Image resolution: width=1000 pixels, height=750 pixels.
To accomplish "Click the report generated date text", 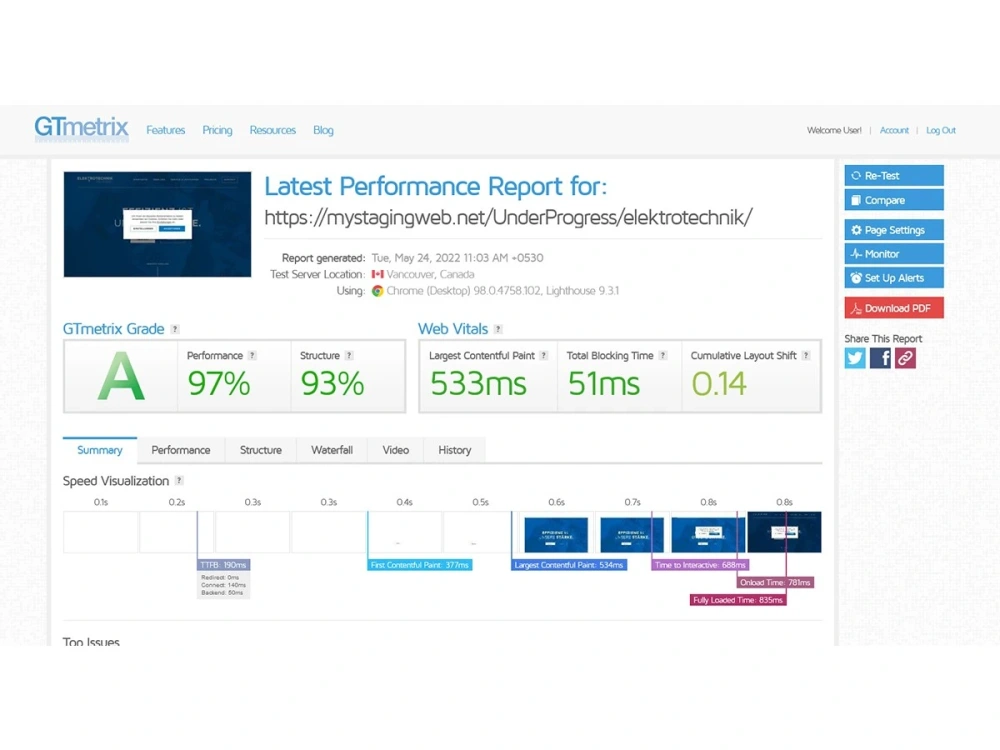I will [x=458, y=258].
